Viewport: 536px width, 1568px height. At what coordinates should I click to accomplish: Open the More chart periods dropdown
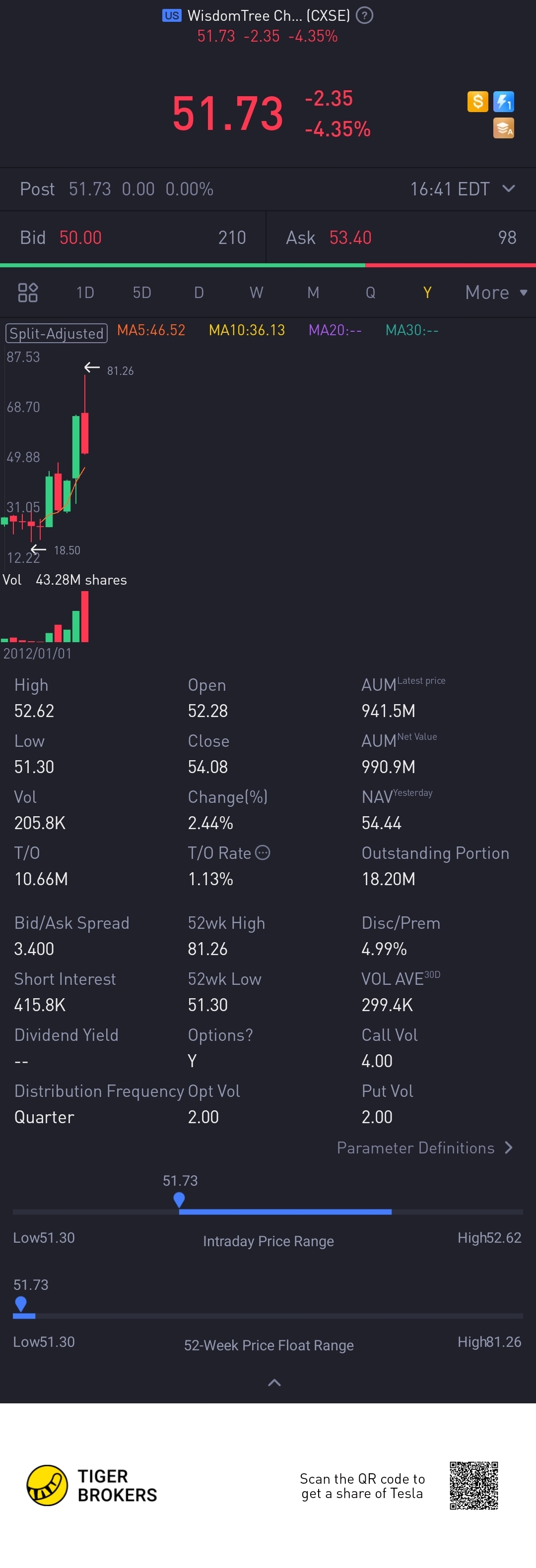[x=496, y=293]
